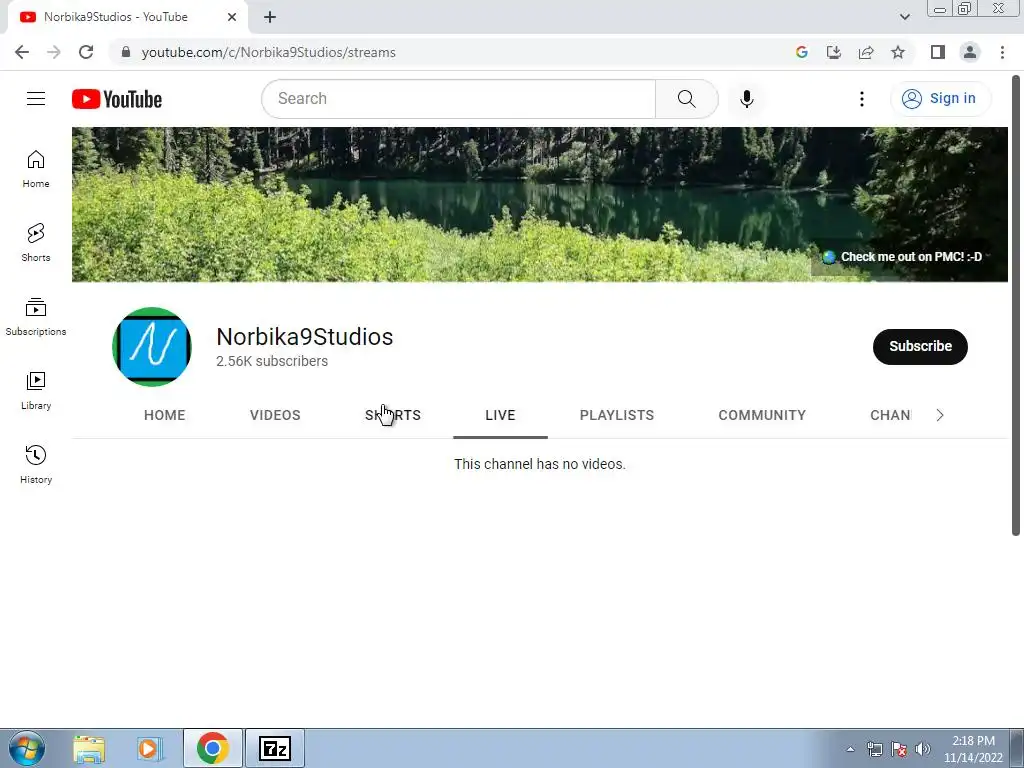The image size is (1024, 768).
Task: Open Windows Explorer from the taskbar
Action: pos(89,748)
